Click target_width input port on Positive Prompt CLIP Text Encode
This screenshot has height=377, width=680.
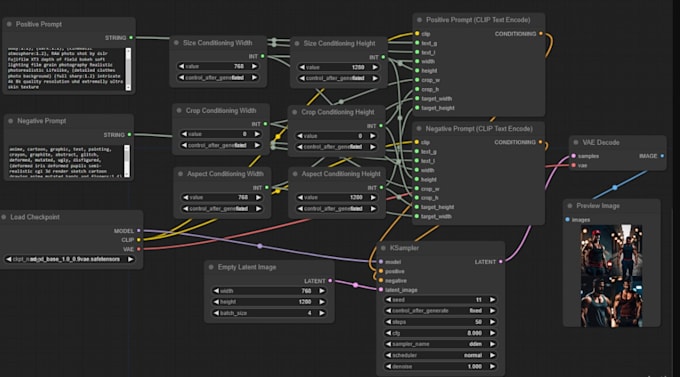coord(417,98)
